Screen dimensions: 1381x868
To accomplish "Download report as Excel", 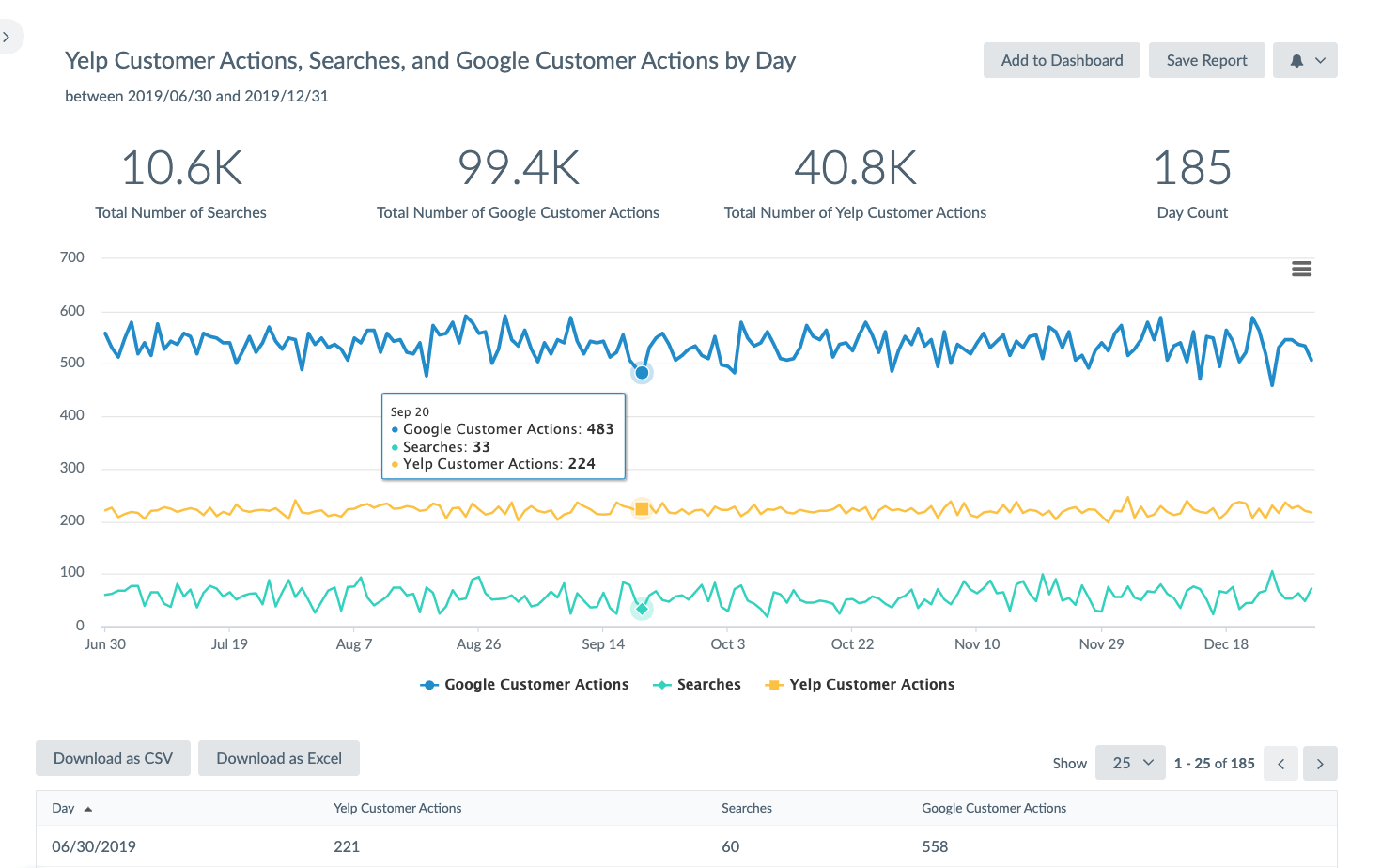I will point(279,758).
